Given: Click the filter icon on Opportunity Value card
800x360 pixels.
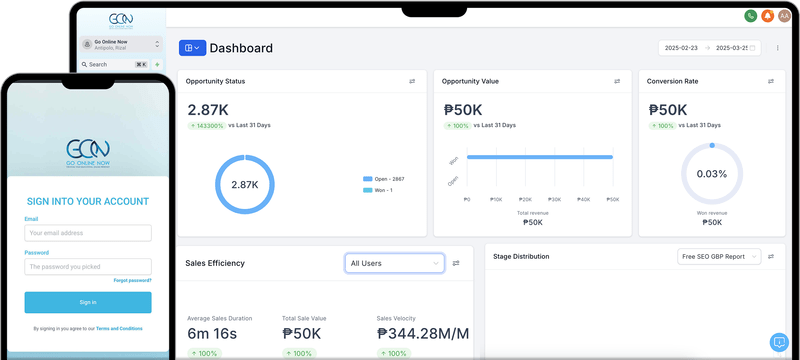Looking at the screenshot, I should [x=617, y=81].
